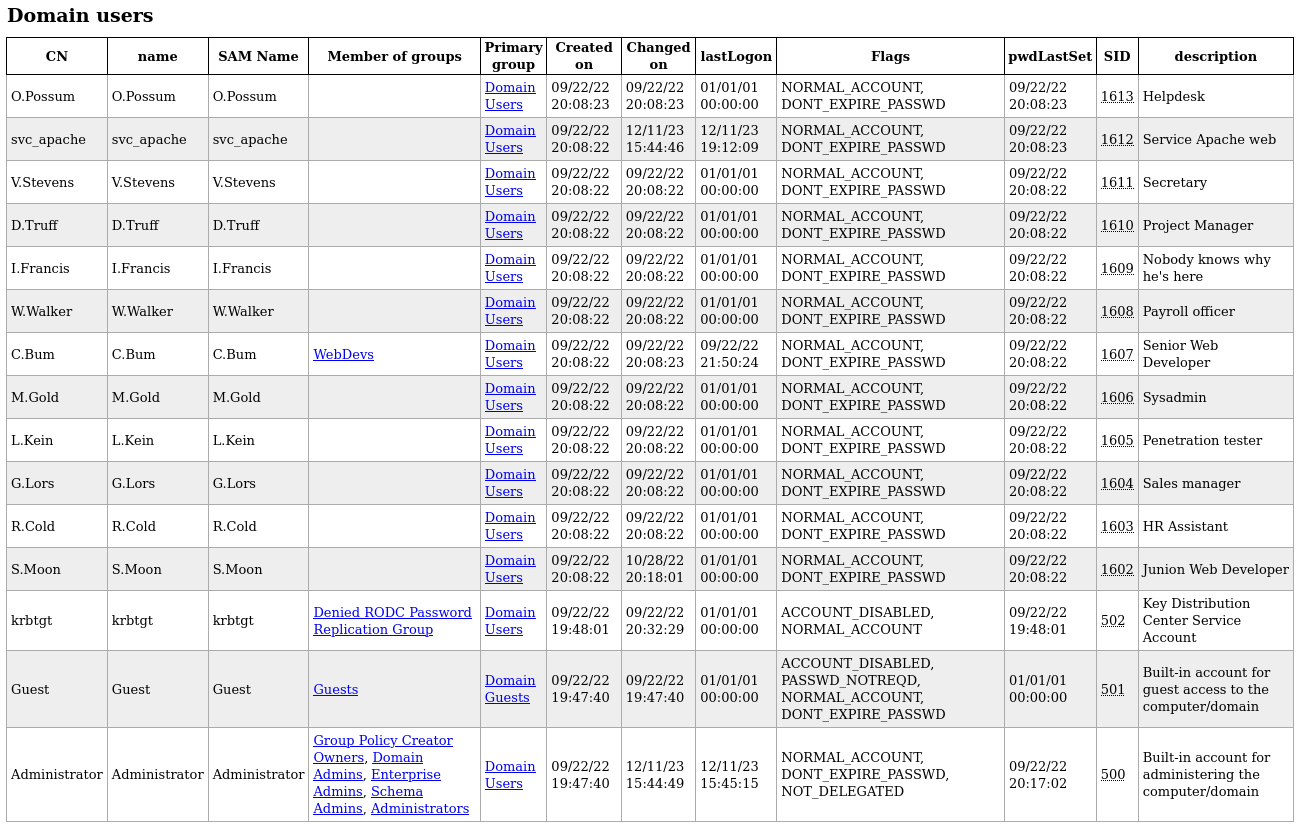This screenshot has width=1301, height=828.
Task: Click Domain Users link for L.Kein
Action: pos(510,440)
